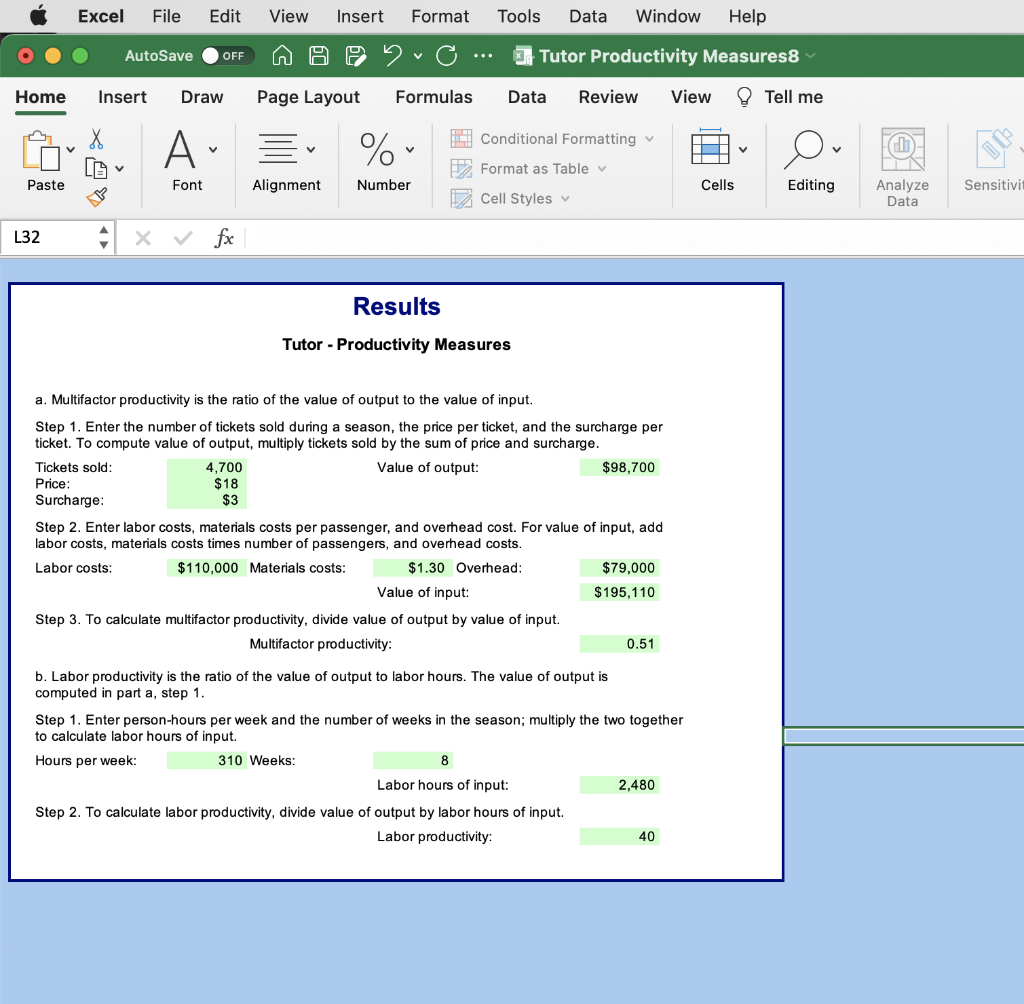Switch to the Formulas ribbon tab
Viewport: 1024px width, 1004px height.
(x=433, y=97)
